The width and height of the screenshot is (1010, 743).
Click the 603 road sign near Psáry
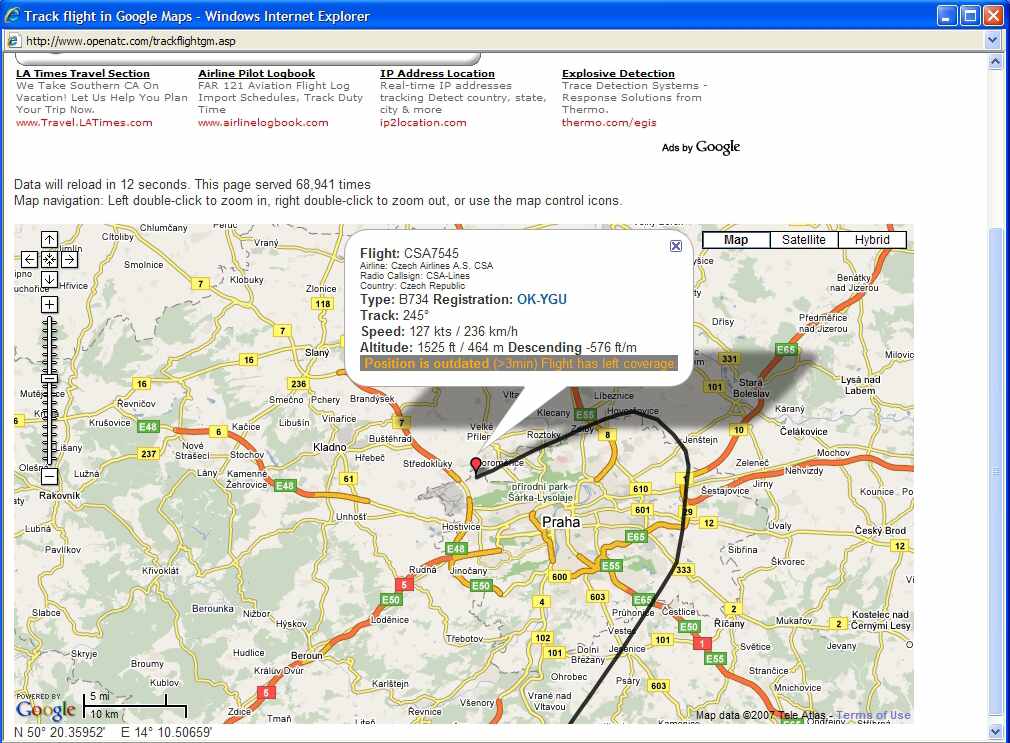[658, 686]
